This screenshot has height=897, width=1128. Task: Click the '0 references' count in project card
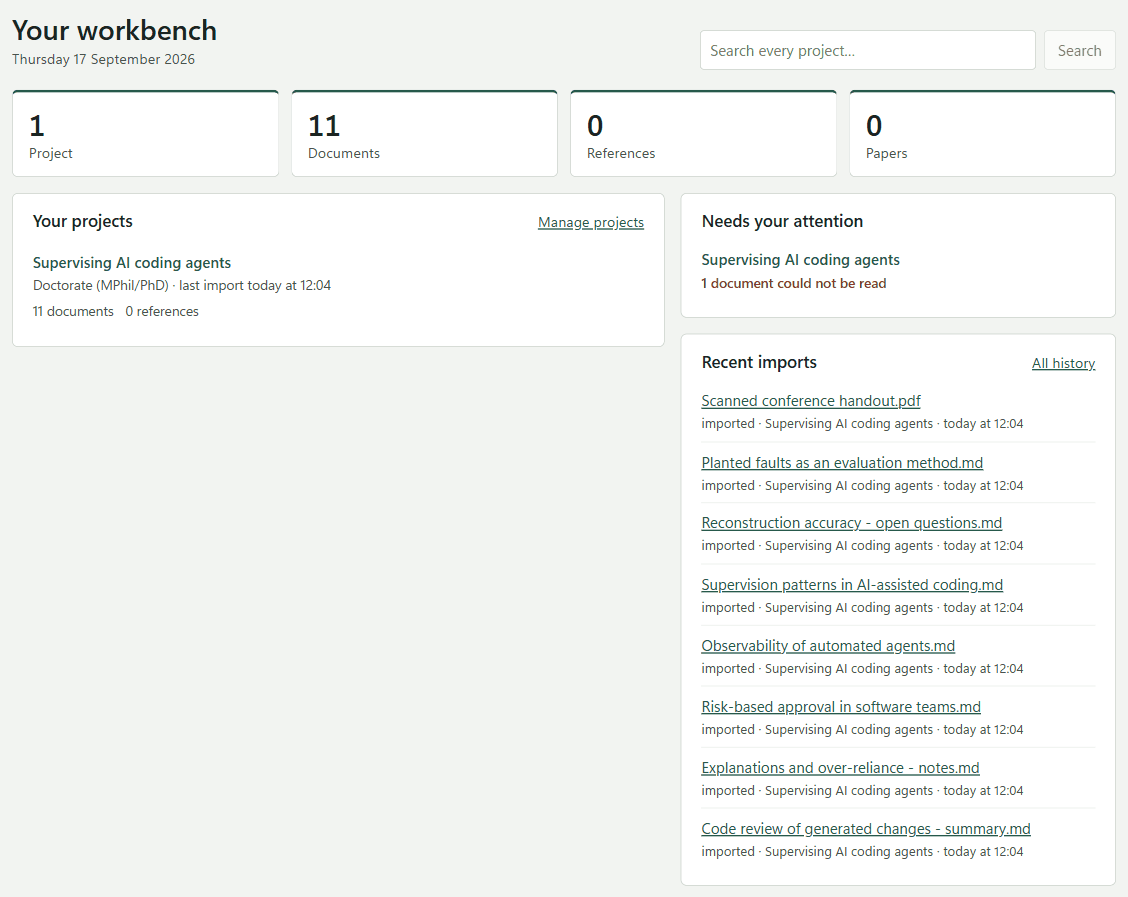162,311
